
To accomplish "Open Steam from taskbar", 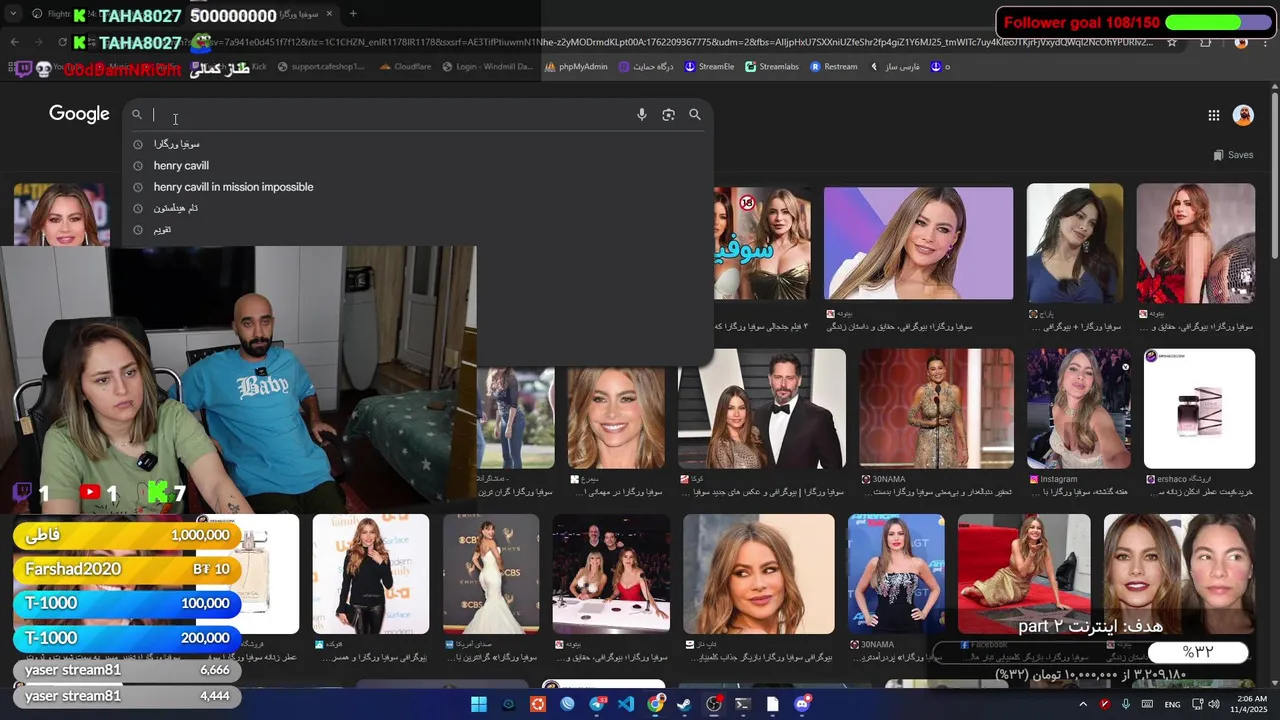I will 684,704.
